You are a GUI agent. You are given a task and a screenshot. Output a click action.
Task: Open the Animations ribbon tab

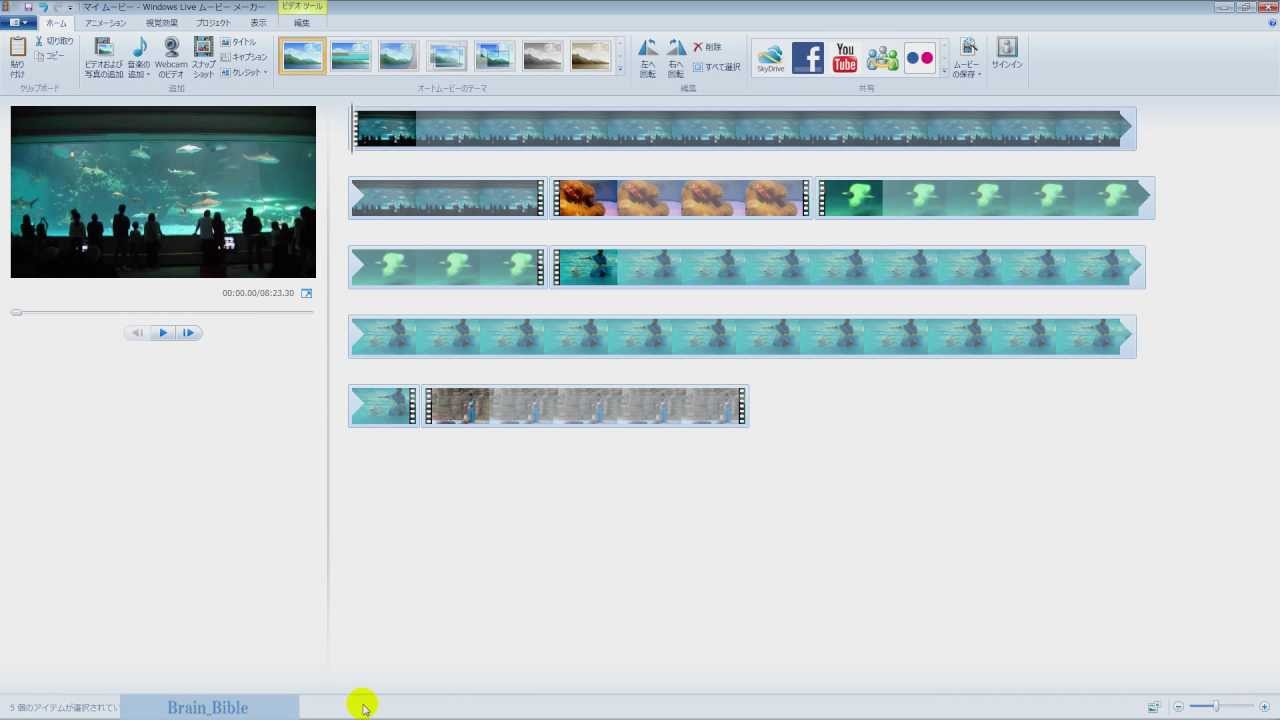(x=106, y=22)
